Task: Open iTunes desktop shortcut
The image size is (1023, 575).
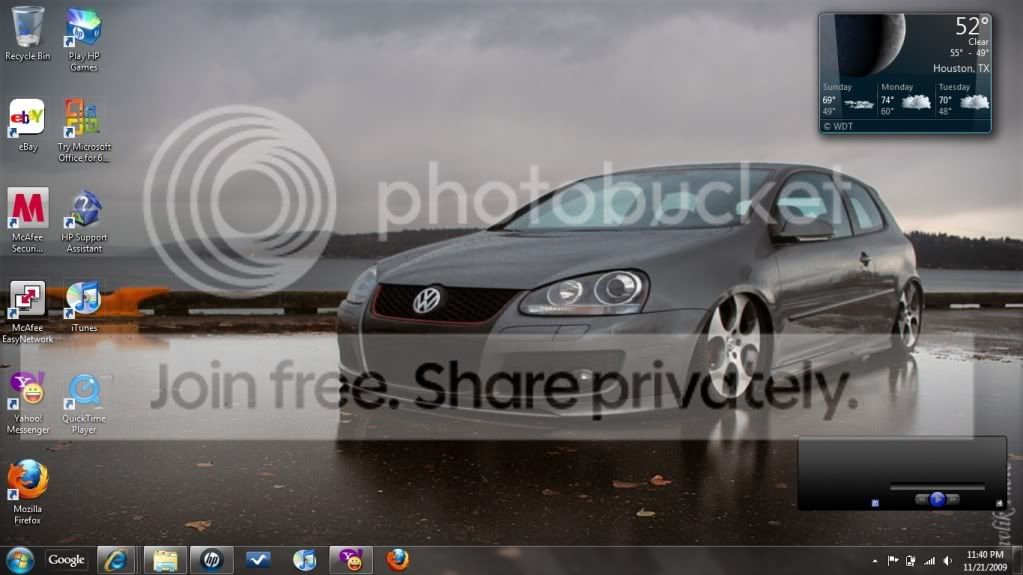Action: tap(84, 305)
